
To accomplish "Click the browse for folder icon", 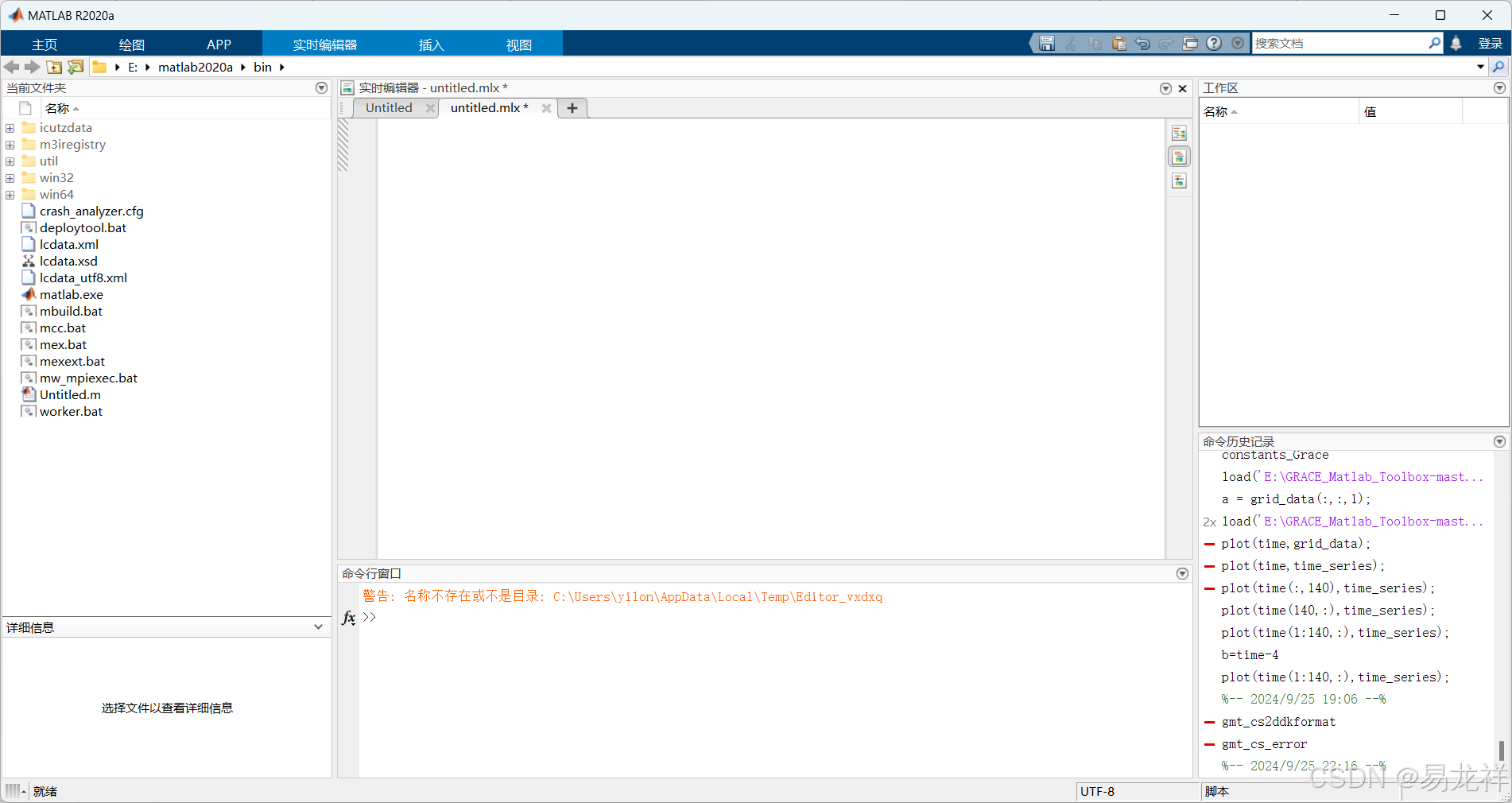I will [76, 67].
